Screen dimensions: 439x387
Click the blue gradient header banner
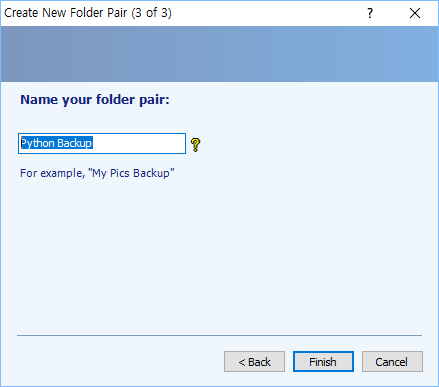point(219,54)
